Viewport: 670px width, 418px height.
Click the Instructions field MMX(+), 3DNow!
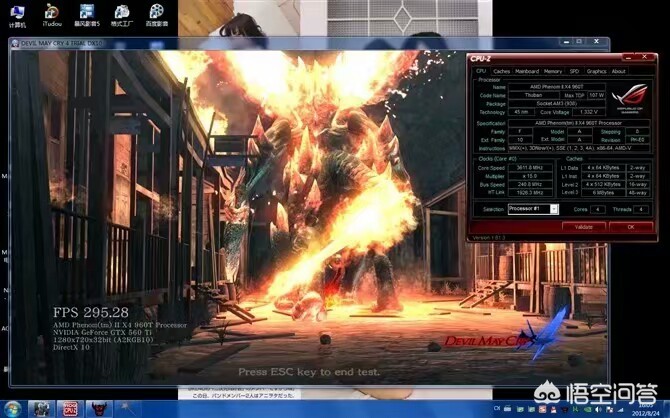click(579, 148)
